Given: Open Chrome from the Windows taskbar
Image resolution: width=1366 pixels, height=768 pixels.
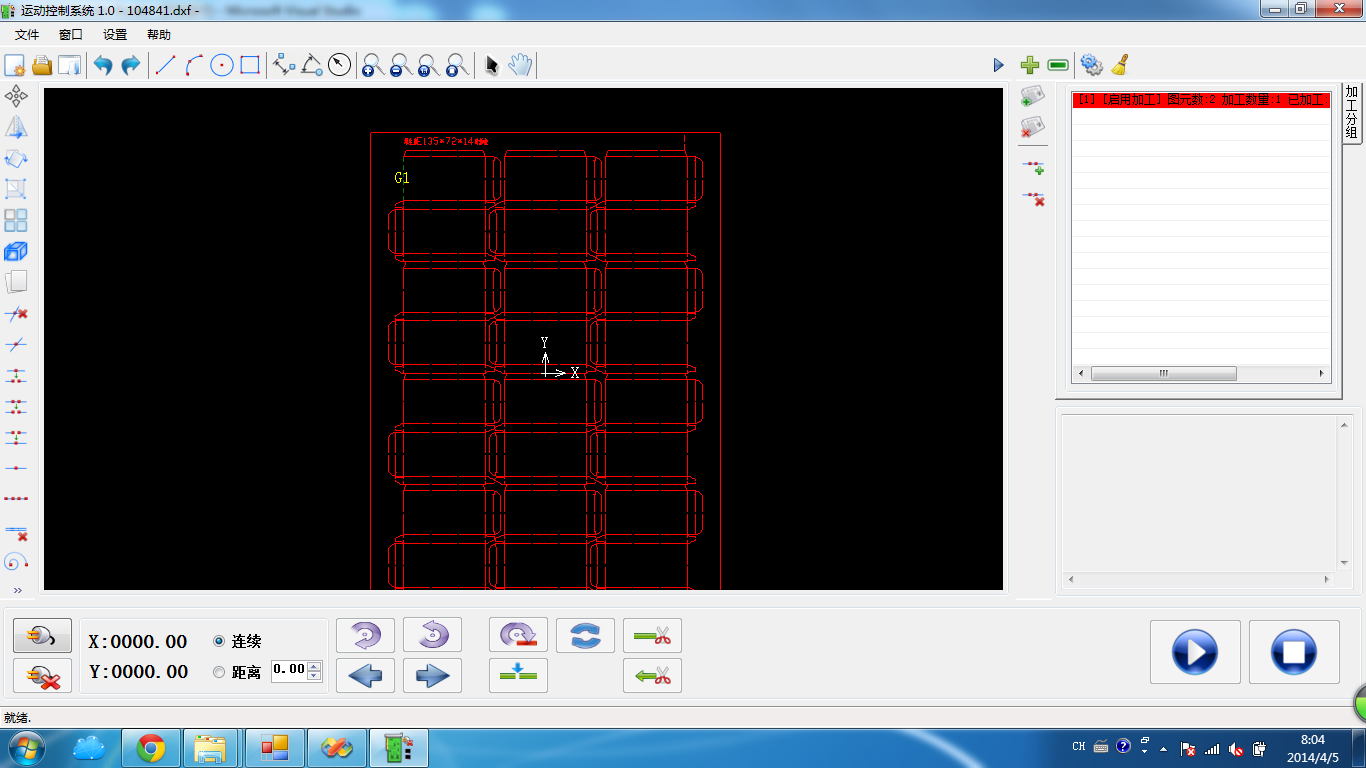Looking at the screenshot, I should pos(151,747).
